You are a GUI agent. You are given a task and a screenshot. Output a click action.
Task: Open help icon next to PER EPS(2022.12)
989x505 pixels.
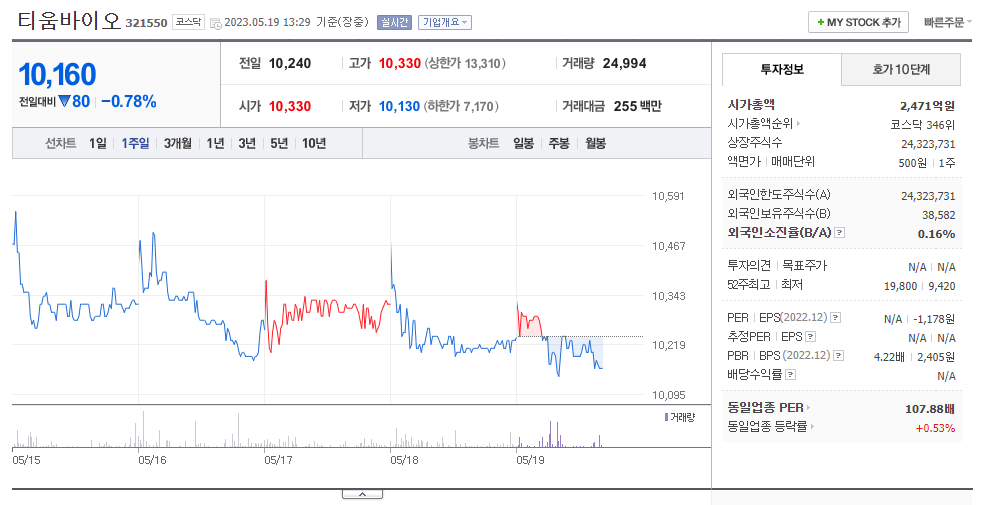click(x=835, y=318)
